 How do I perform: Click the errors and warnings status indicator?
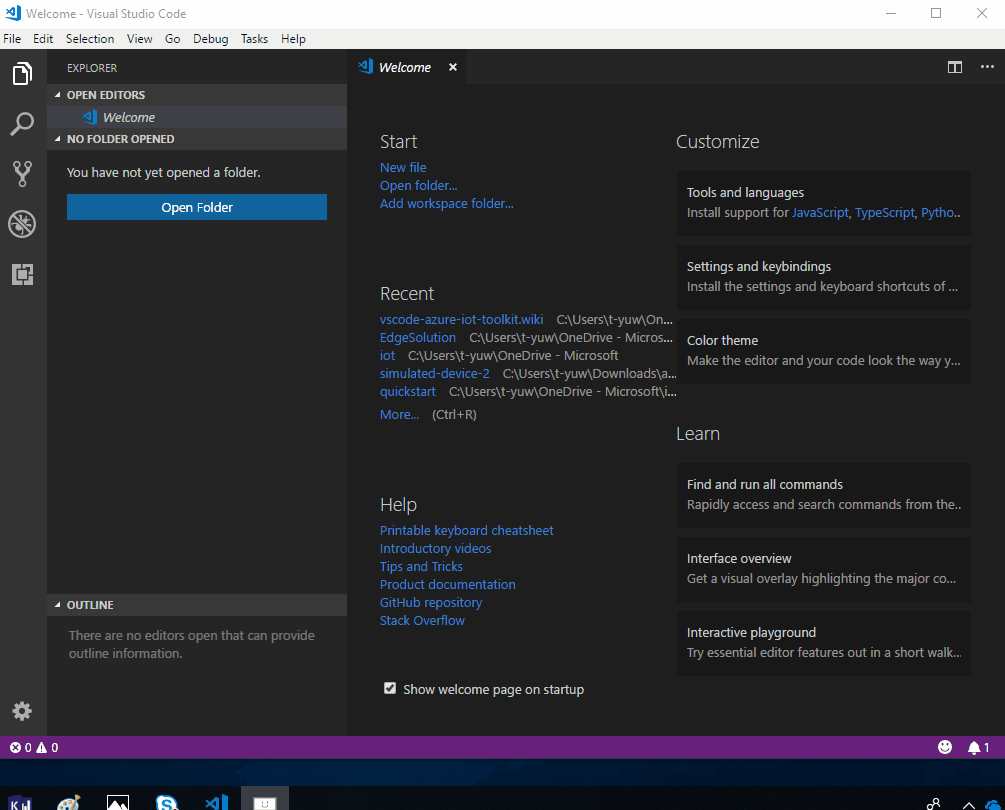(30, 747)
